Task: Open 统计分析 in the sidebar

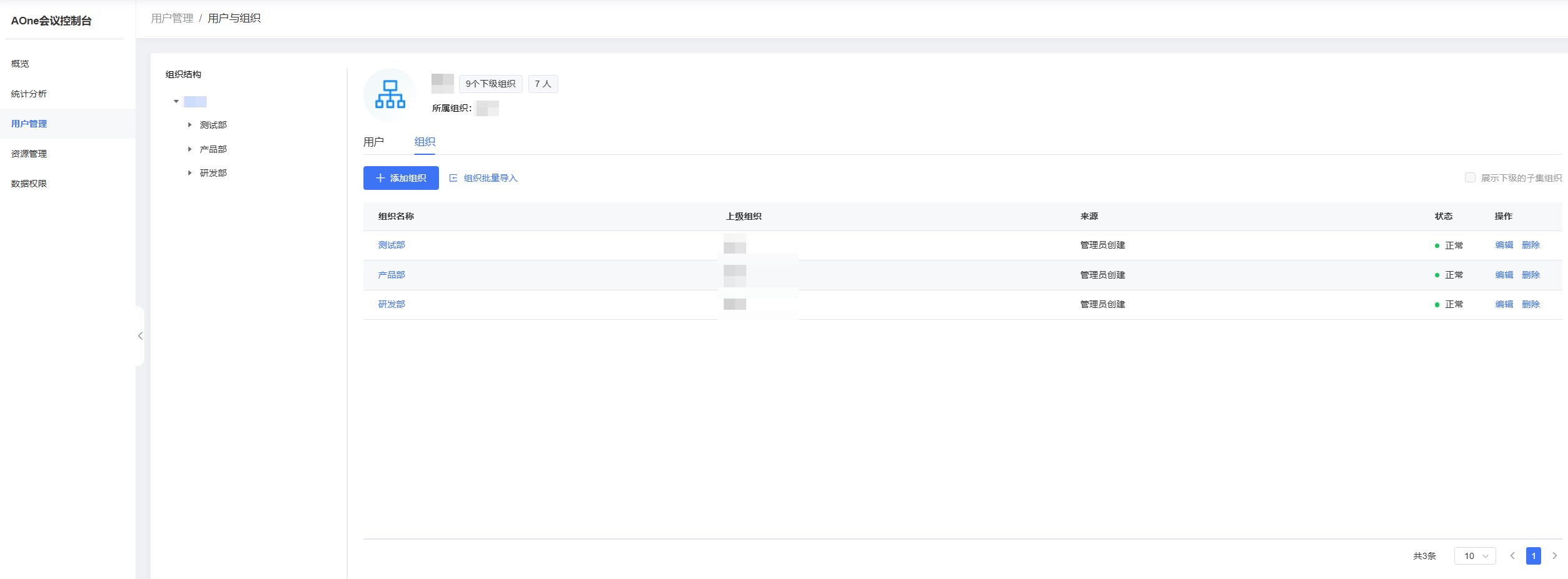Action: point(29,94)
